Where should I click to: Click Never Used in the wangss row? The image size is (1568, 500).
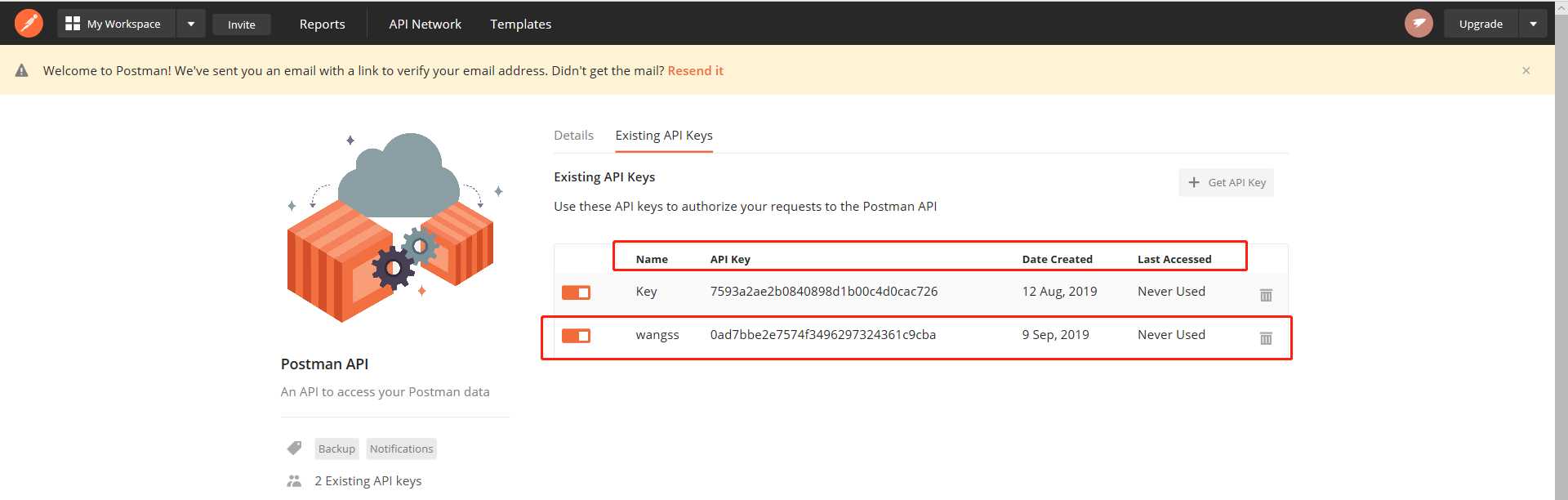point(1171,335)
